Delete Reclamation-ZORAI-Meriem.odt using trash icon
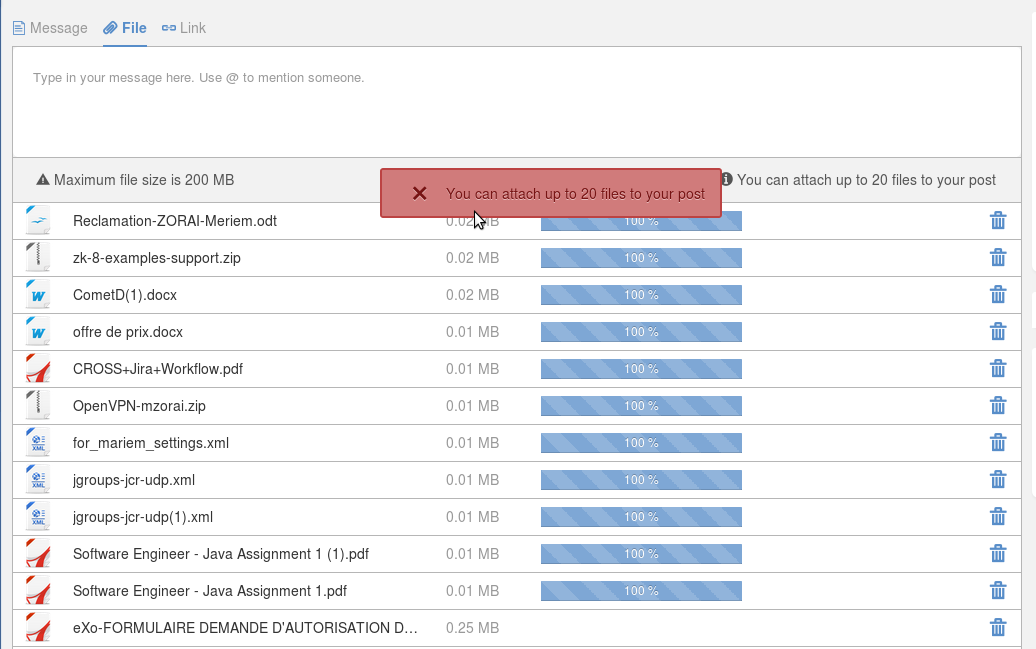 [x=998, y=221]
